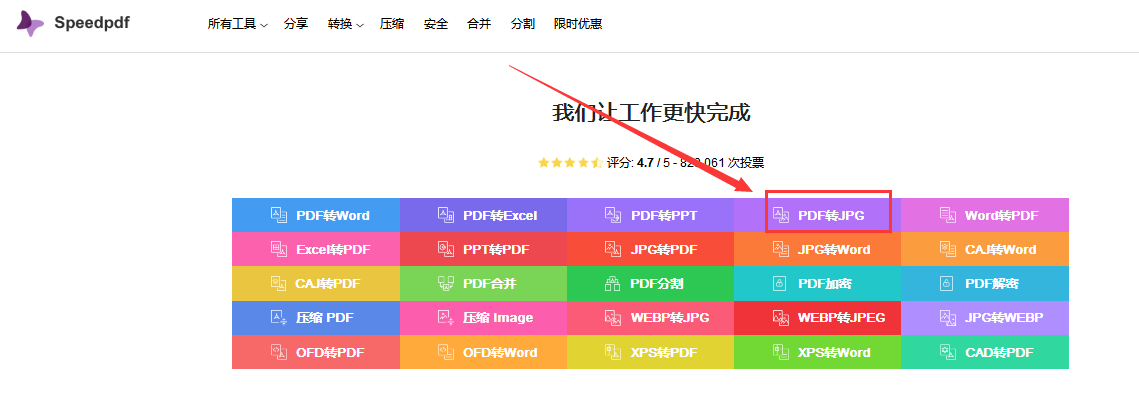Click the Word转PDF tile icon
The height and width of the screenshot is (397, 1139).
pyautogui.click(x=947, y=215)
